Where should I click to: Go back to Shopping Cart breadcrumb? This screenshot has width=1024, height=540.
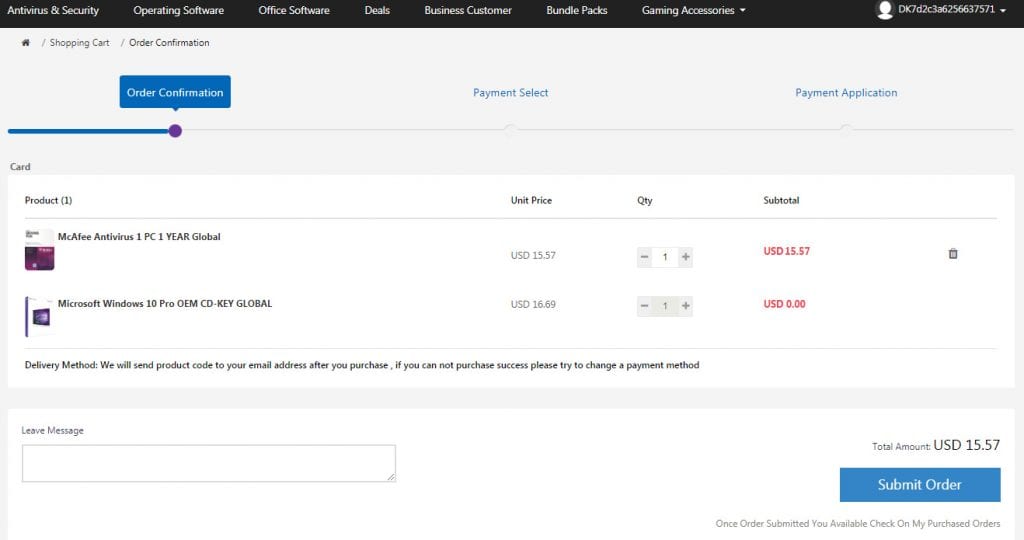[x=79, y=43]
